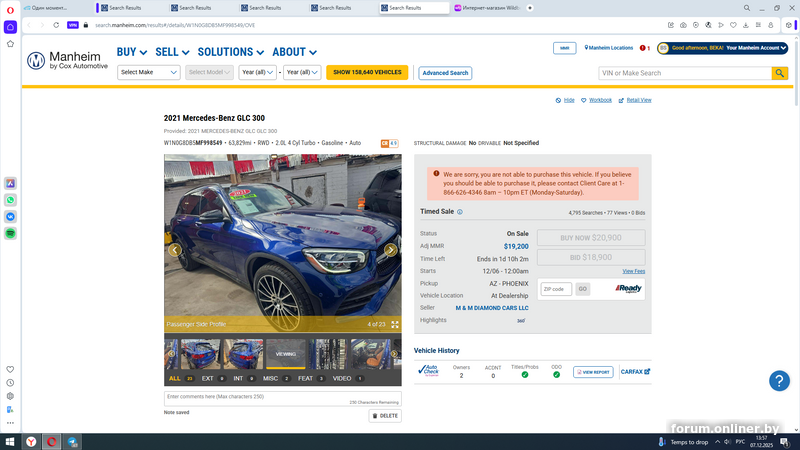800x450 pixels.
Task: Toggle the VPN badge in address bar
Action: (x=73, y=25)
